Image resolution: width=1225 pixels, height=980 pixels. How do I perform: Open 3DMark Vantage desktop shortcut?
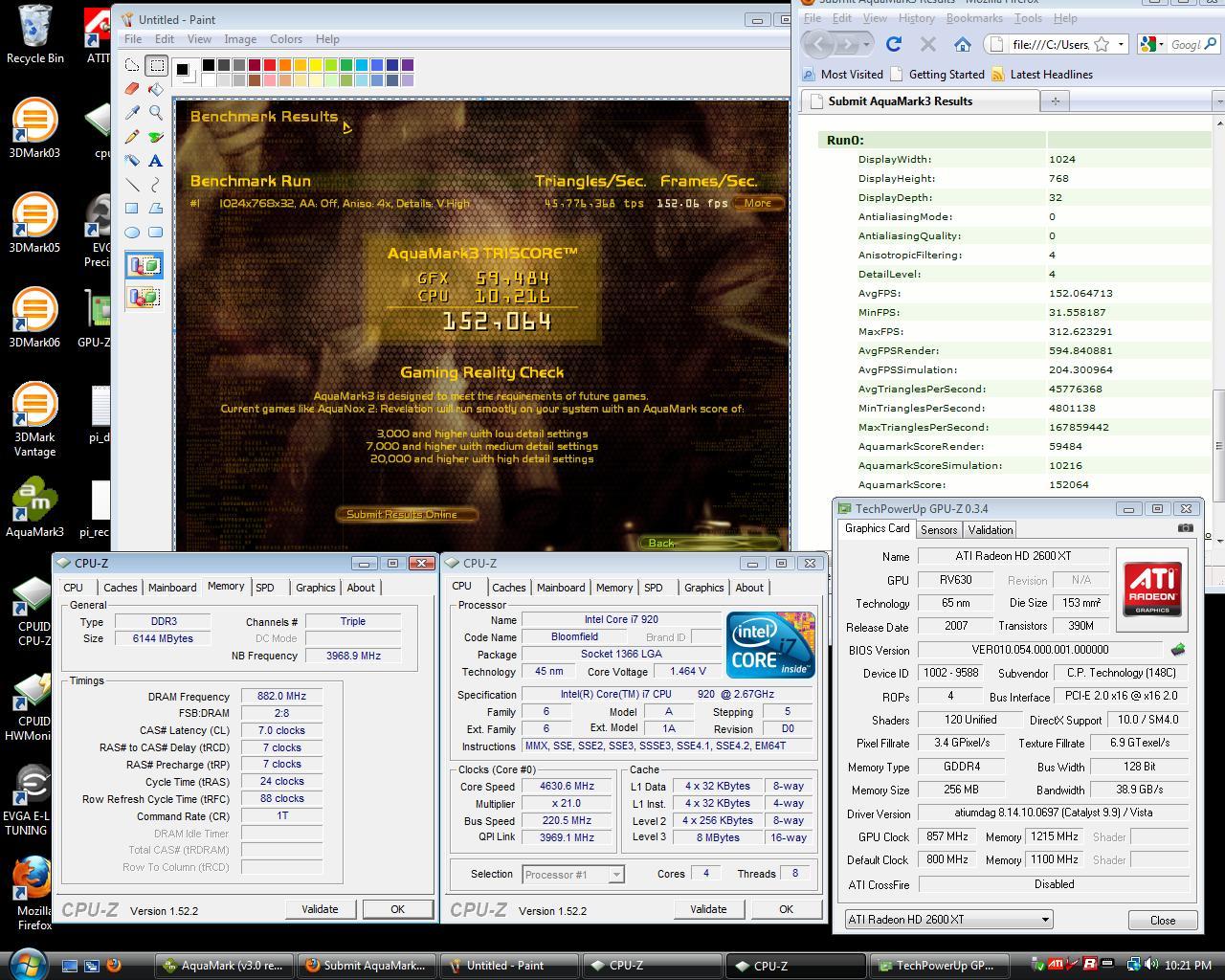click(34, 418)
